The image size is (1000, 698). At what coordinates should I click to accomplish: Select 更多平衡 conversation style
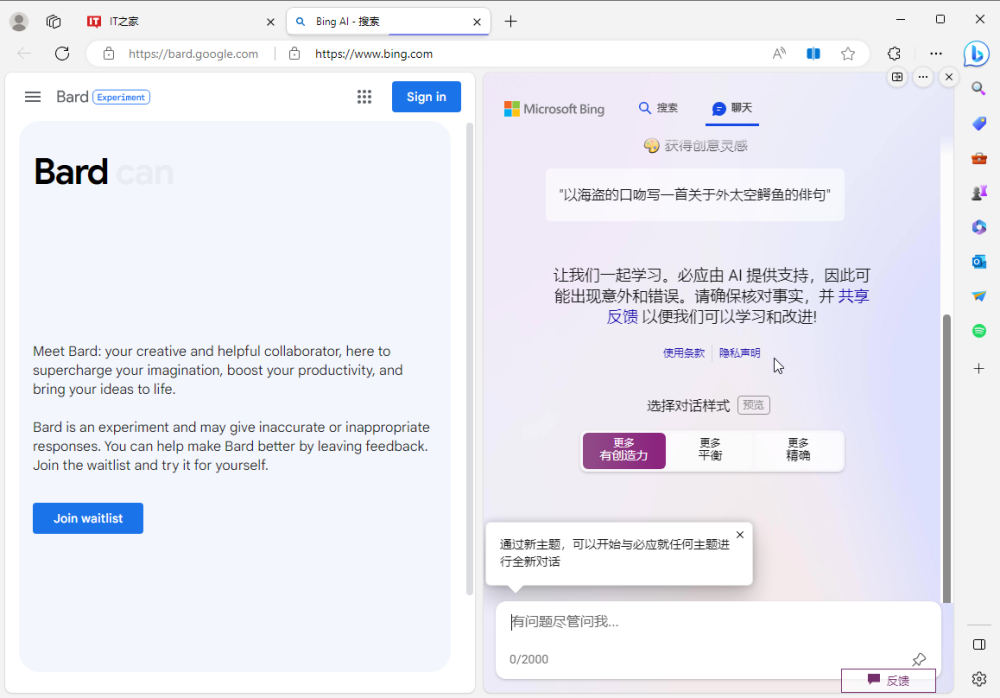(710, 450)
